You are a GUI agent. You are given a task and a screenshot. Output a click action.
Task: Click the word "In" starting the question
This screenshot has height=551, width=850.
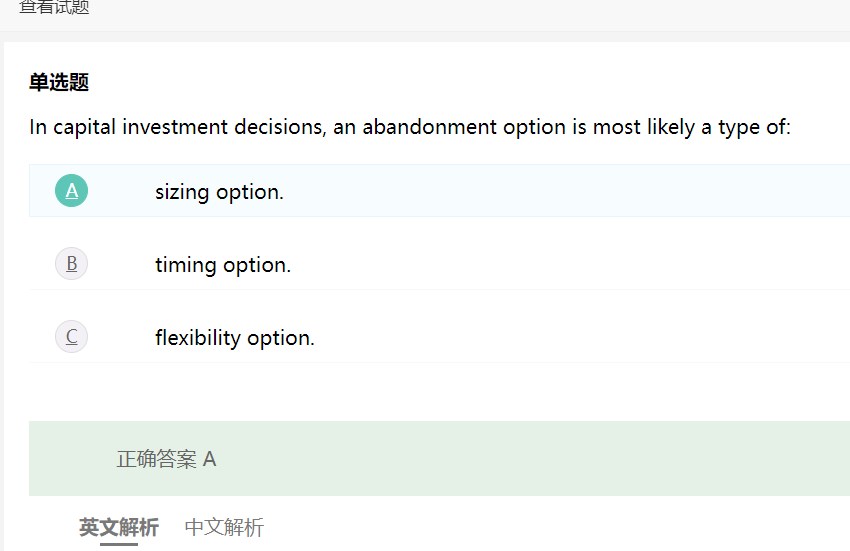tap(38, 128)
